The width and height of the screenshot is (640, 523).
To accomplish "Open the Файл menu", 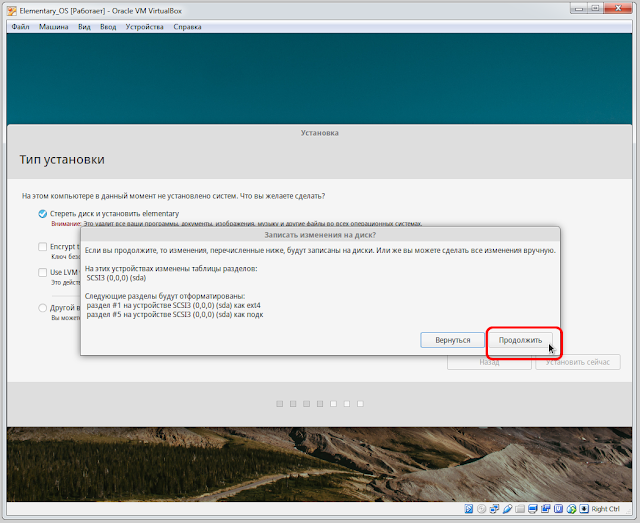I will point(20,27).
